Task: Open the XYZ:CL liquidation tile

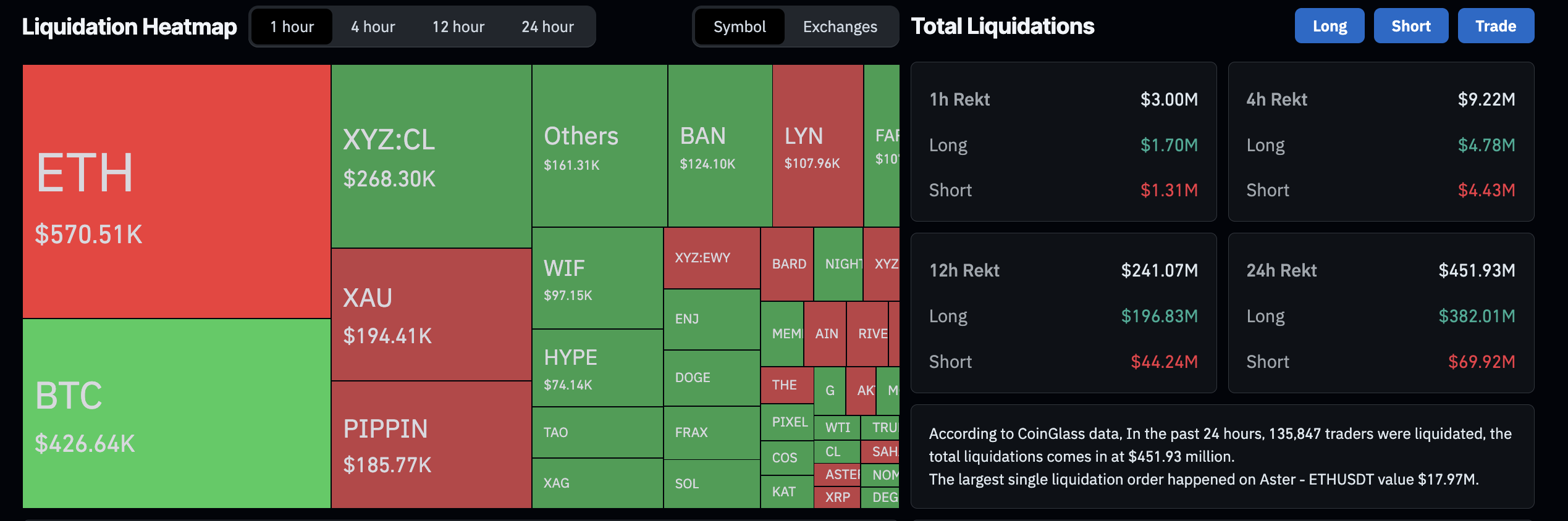Action: click(431, 157)
